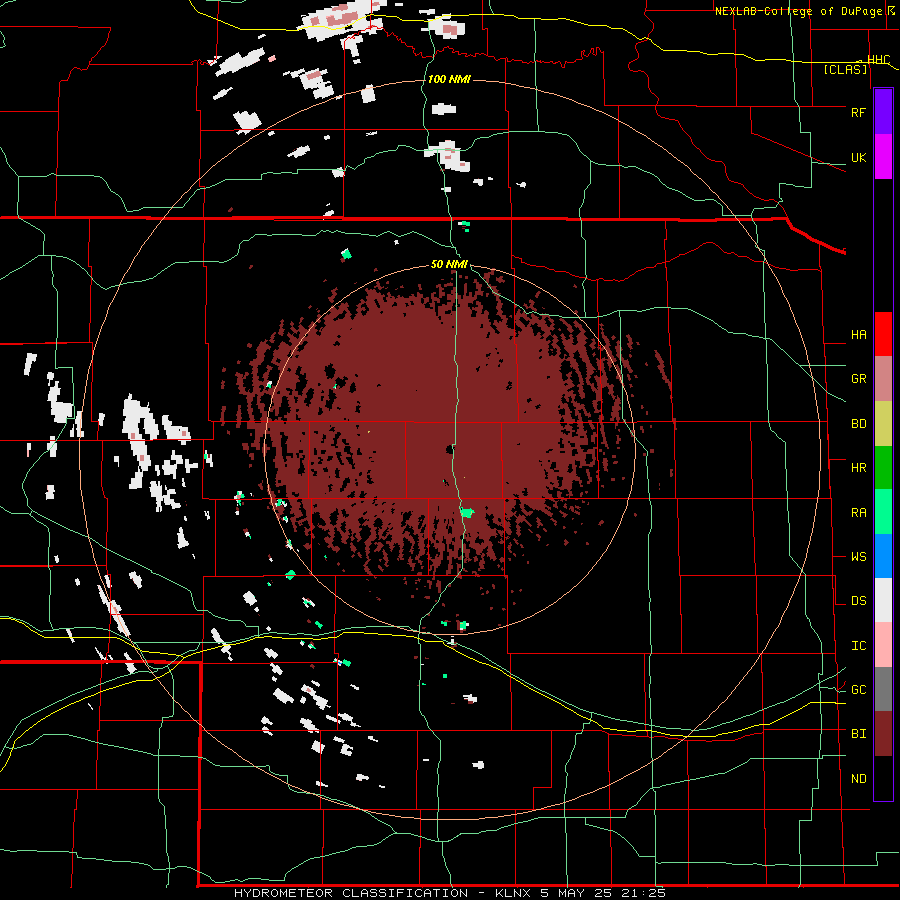Select the GR legend color block
Screen dimensions: 900x900
(x=883, y=379)
